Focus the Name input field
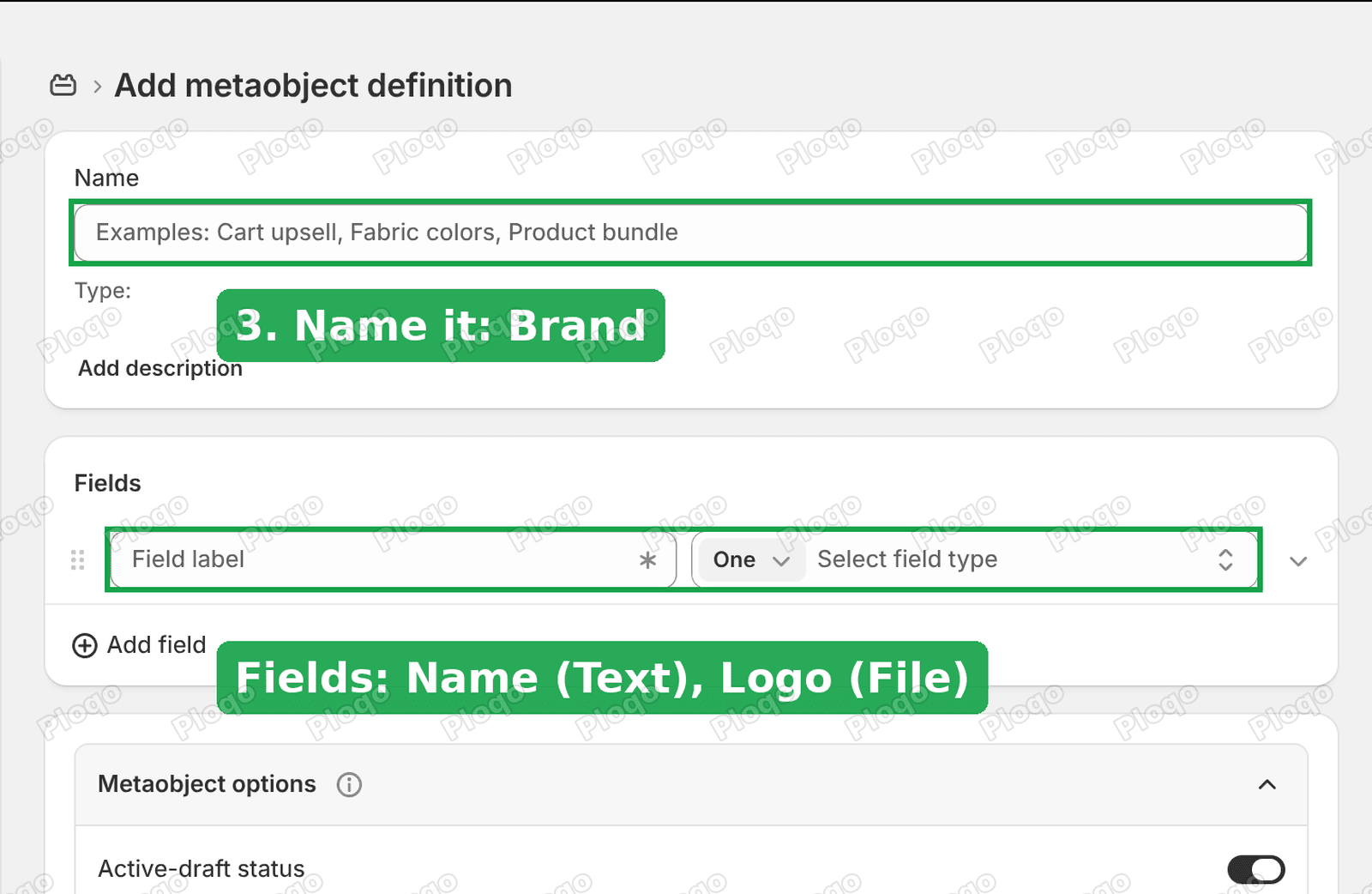 point(690,233)
